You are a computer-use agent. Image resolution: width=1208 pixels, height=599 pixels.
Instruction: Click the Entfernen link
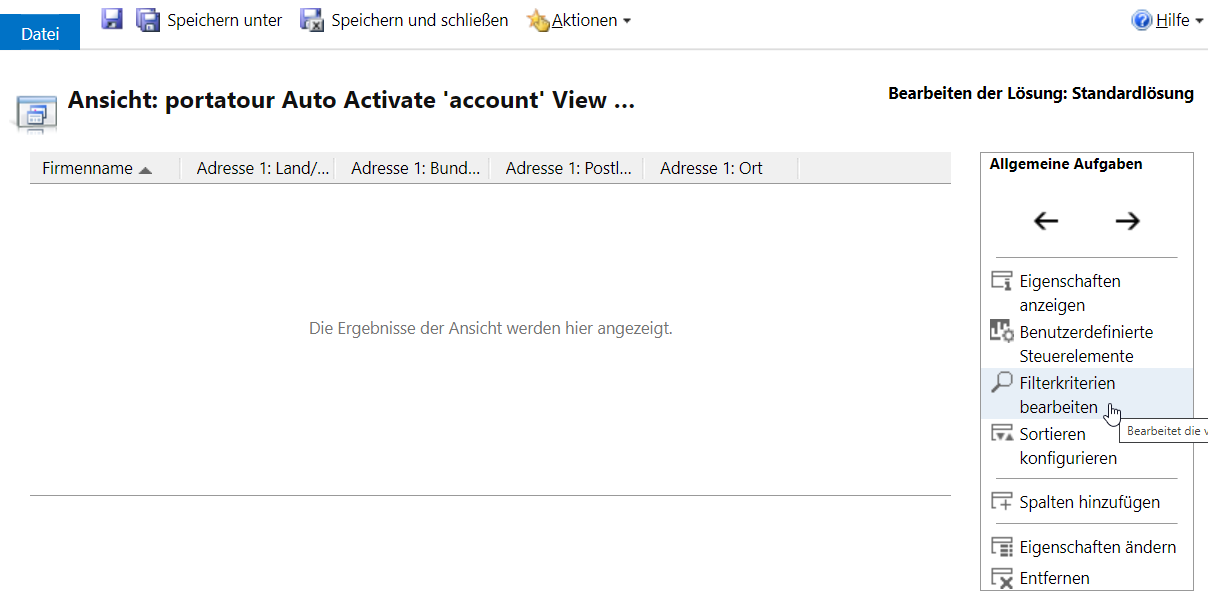1054,578
